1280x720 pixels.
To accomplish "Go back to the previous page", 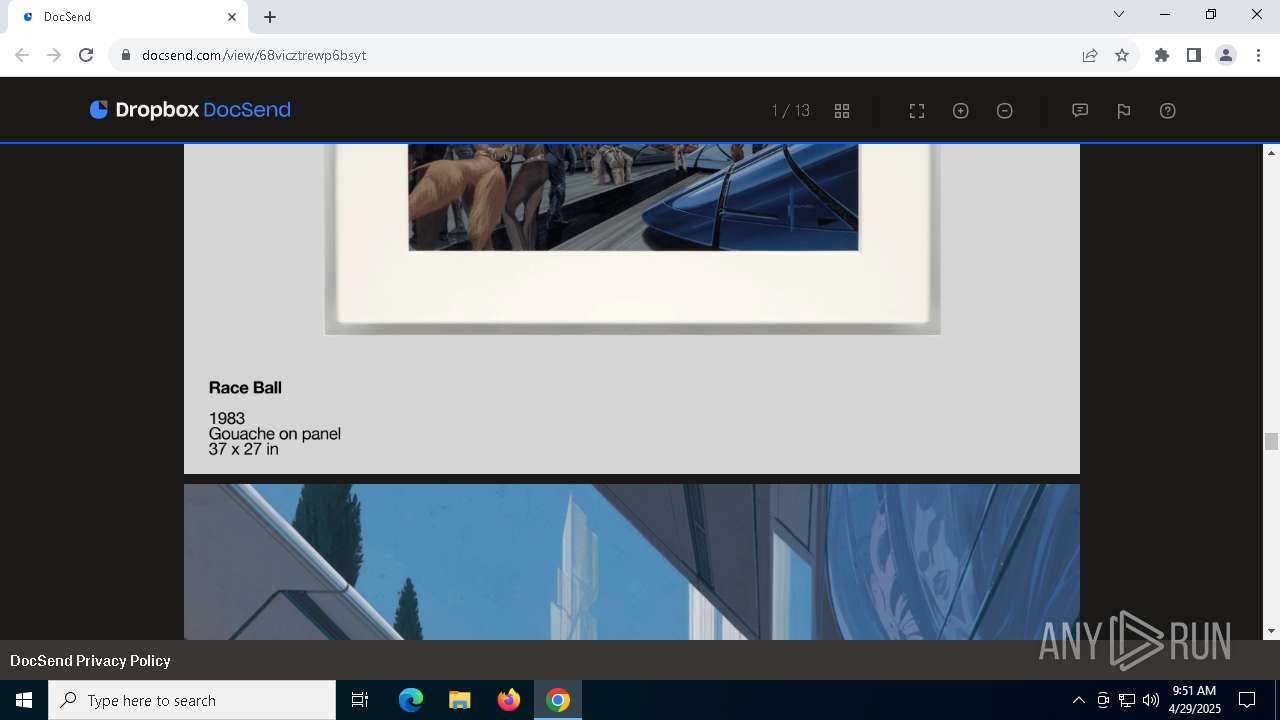I will pyautogui.click(x=22, y=55).
